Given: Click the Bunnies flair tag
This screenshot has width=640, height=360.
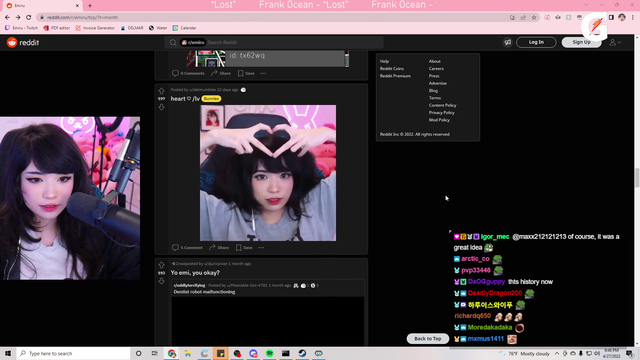Looking at the screenshot, I should 211,99.
